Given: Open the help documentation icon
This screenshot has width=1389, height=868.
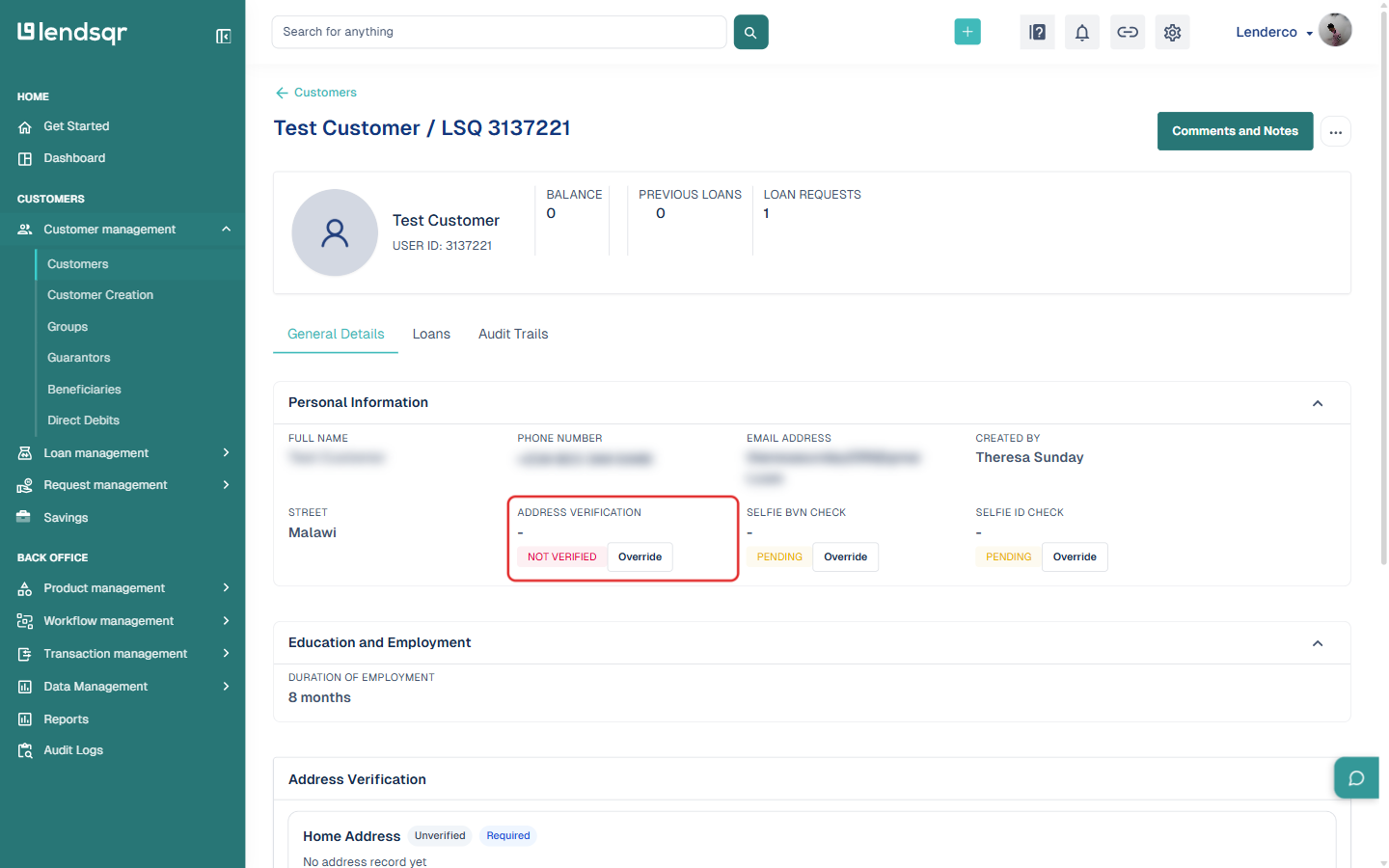Looking at the screenshot, I should click(x=1037, y=32).
